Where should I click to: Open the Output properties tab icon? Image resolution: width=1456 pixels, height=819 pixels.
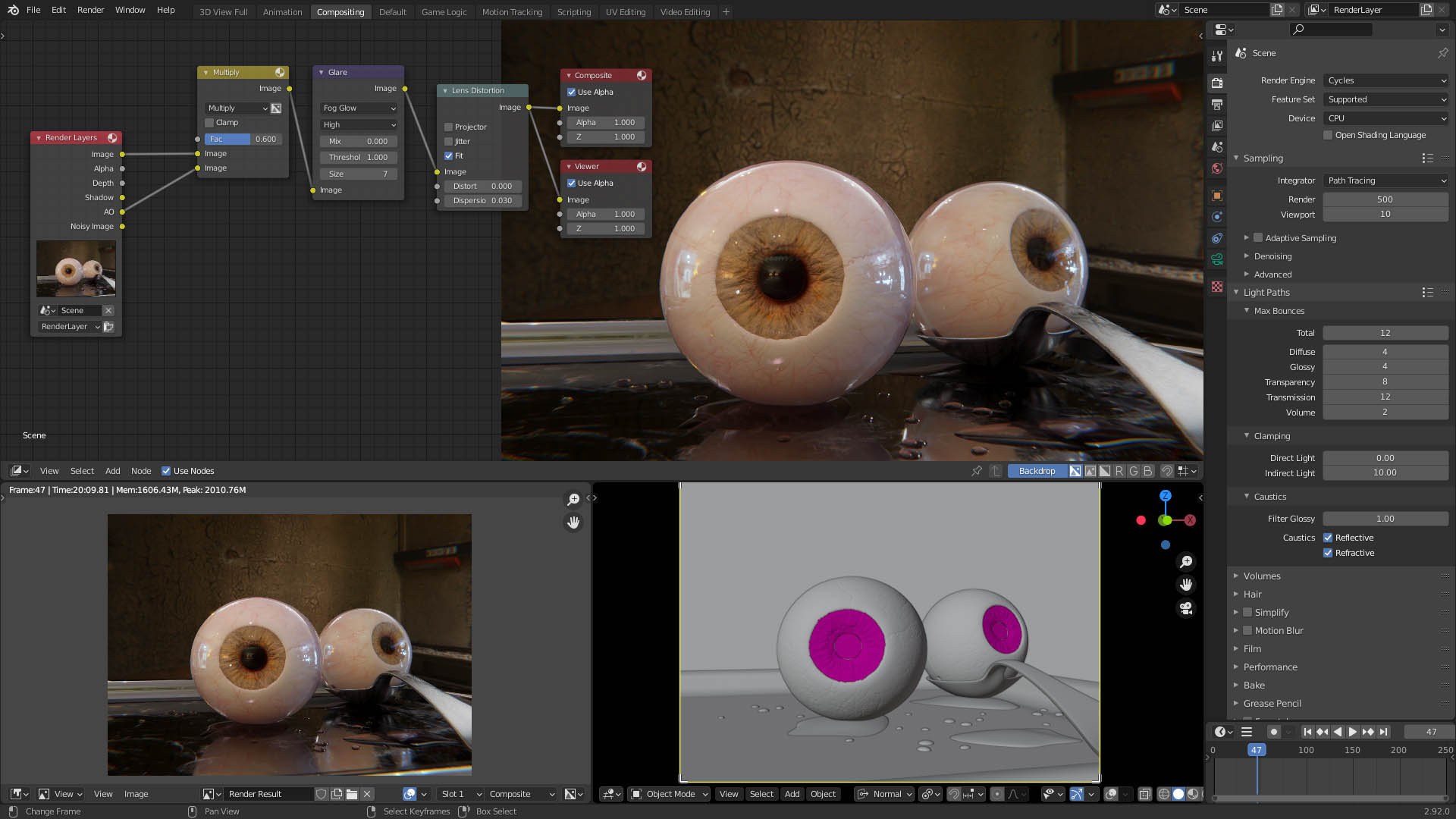1217,104
